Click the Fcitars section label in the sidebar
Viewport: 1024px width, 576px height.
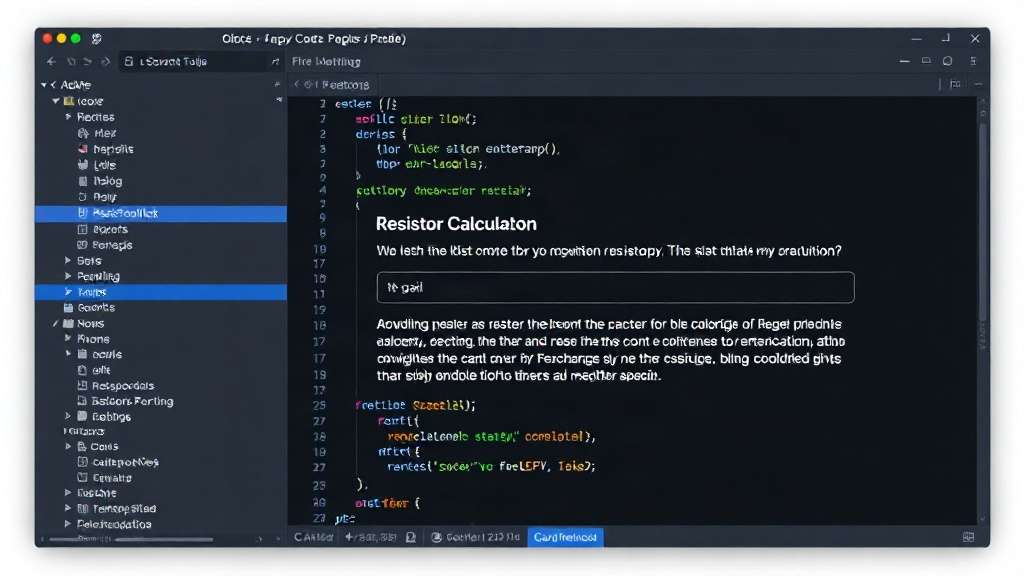coord(84,431)
